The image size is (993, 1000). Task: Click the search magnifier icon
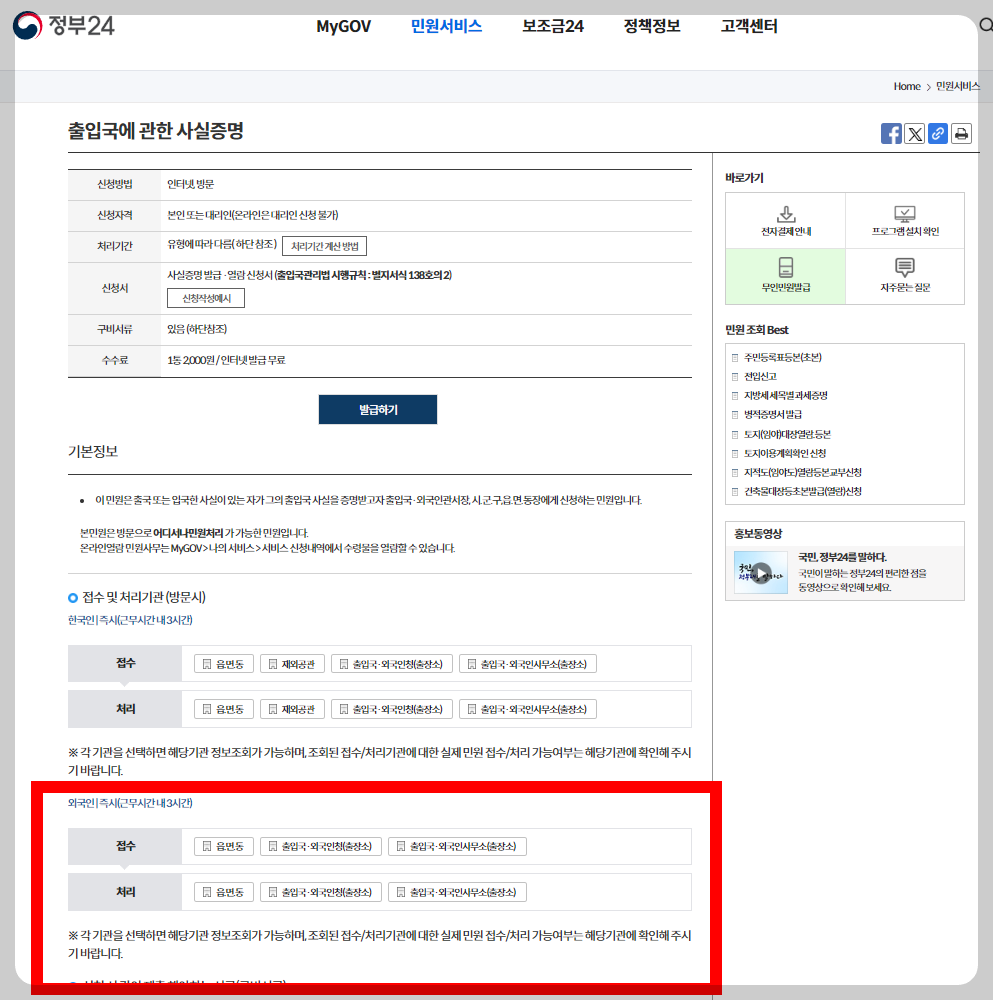985,26
